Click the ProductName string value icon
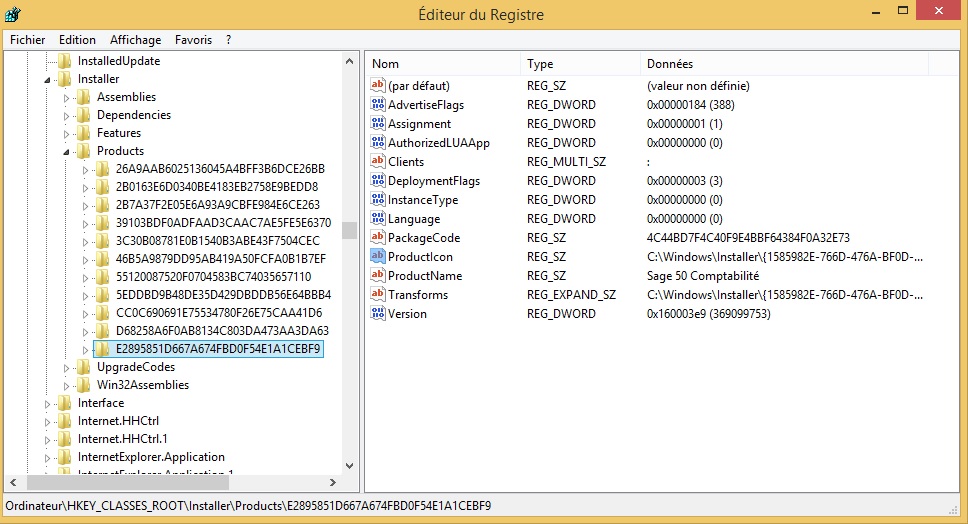968x524 pixels. click(378, 276)
